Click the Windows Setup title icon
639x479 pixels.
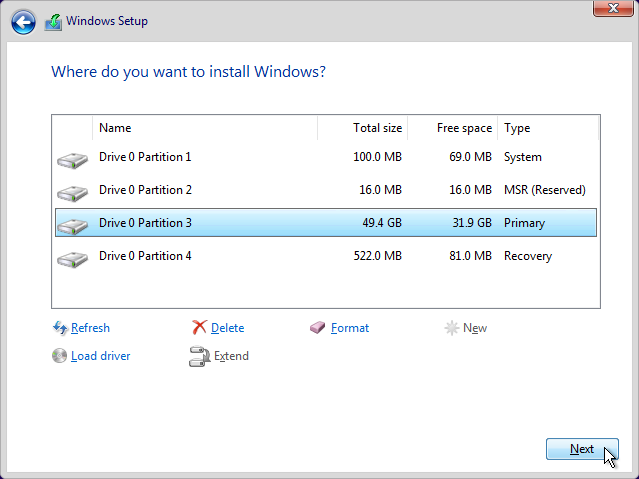(x=53, y=22)
